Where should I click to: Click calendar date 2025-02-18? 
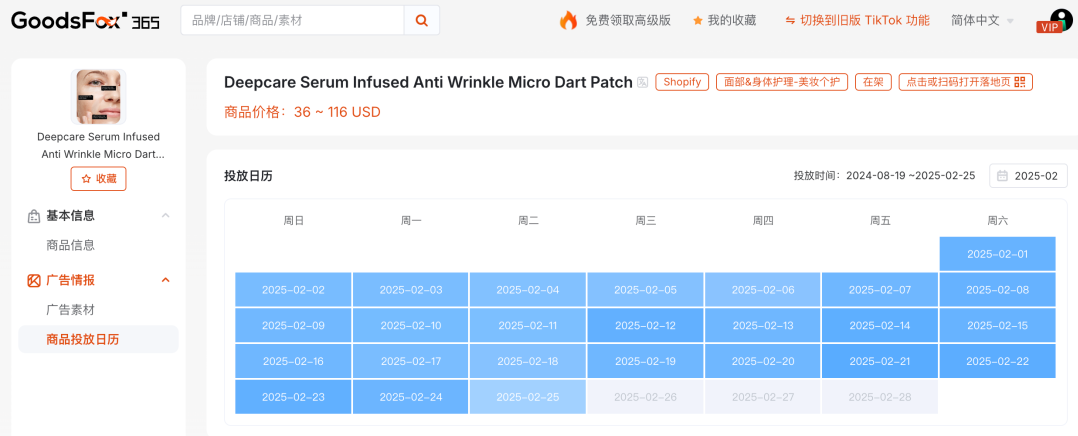coord(527,361)
